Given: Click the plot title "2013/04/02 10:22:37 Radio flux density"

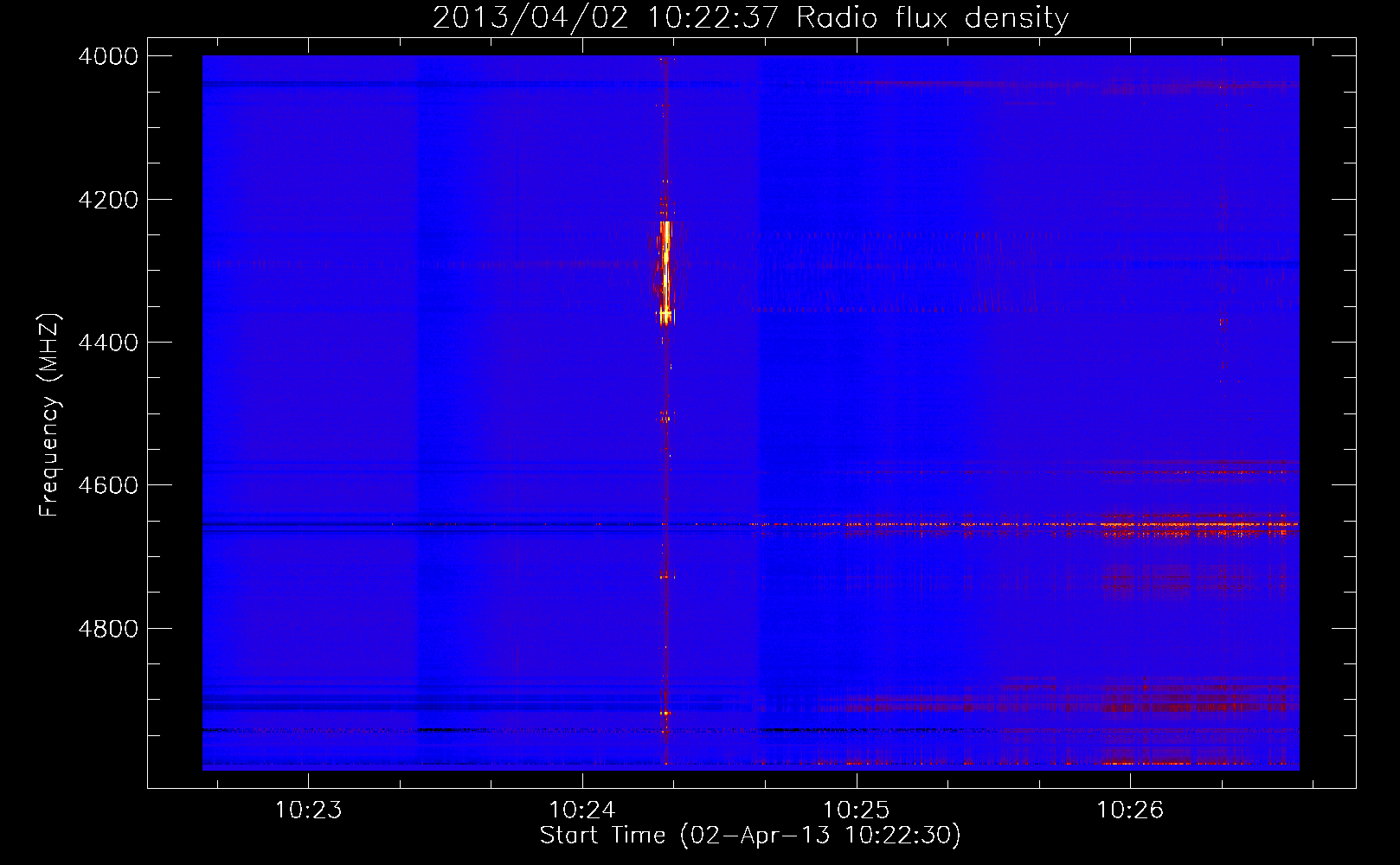Looking at the screenshot, I should click(750, 17).
